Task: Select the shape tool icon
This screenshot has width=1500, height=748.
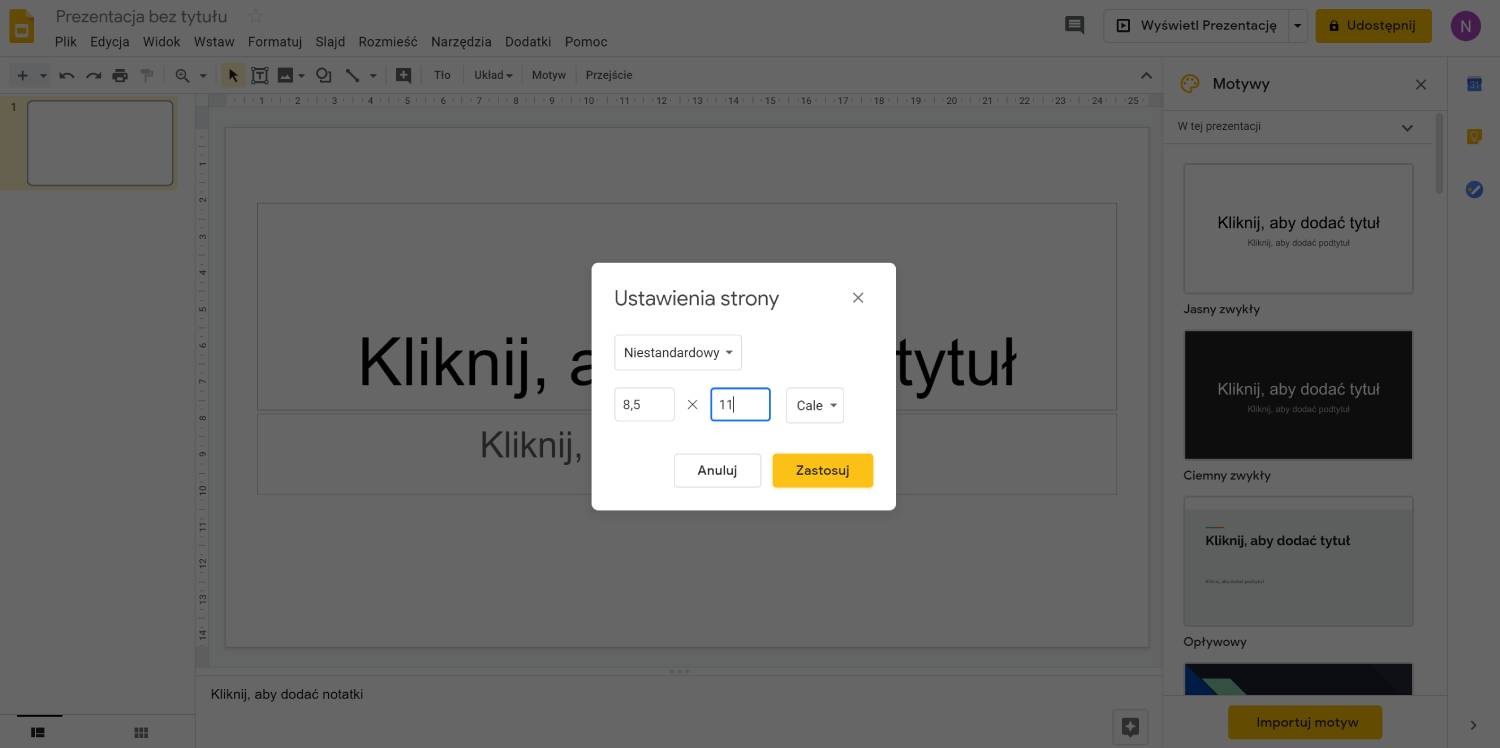Action: tap(323, 75)
